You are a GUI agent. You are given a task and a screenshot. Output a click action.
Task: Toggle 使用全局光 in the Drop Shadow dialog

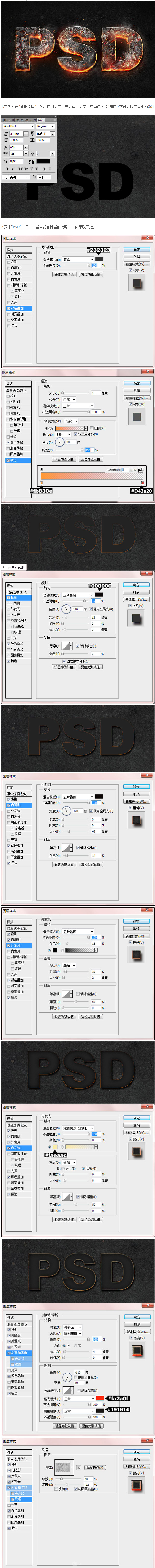(x=91, y=609)
